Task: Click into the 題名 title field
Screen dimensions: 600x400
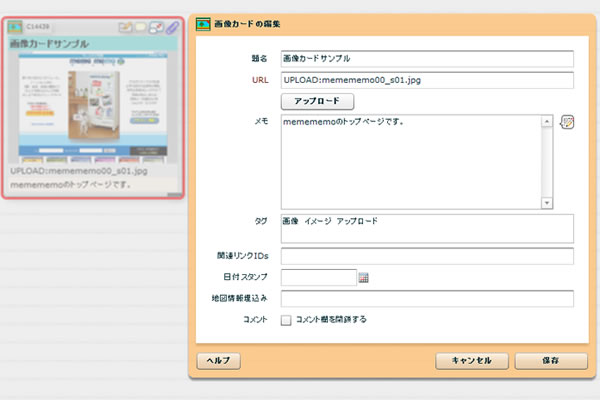Action: [x=427, y=58]
